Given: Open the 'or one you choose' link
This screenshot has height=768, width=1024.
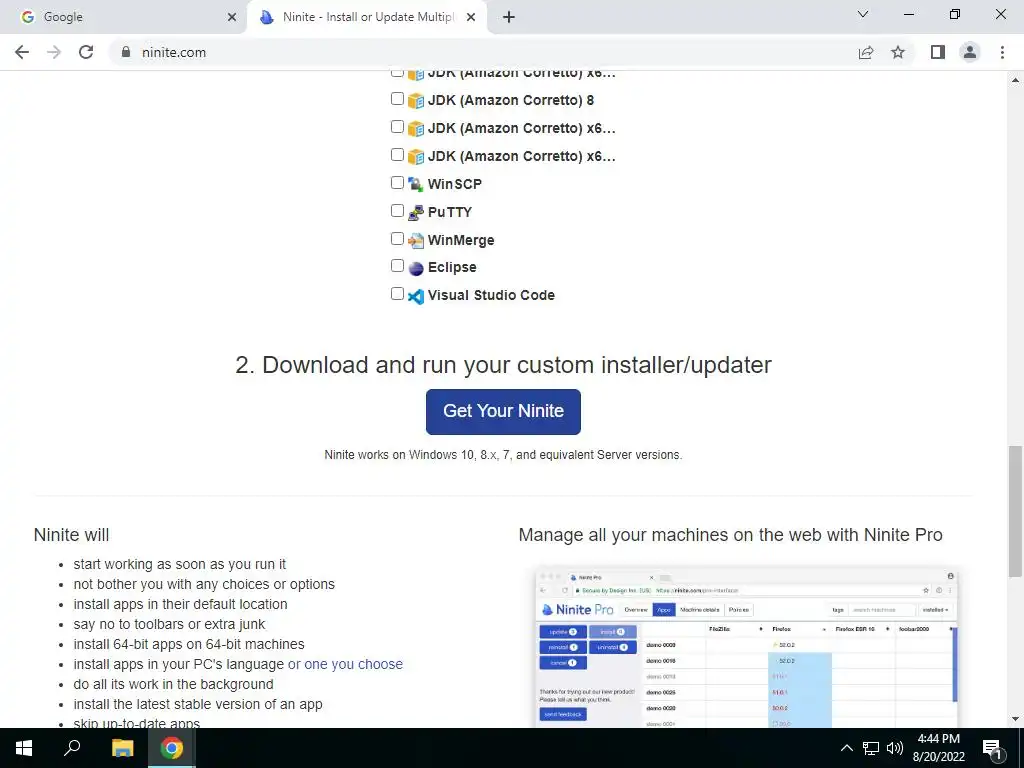Looking at the screenshot, I should coord(345,664).
